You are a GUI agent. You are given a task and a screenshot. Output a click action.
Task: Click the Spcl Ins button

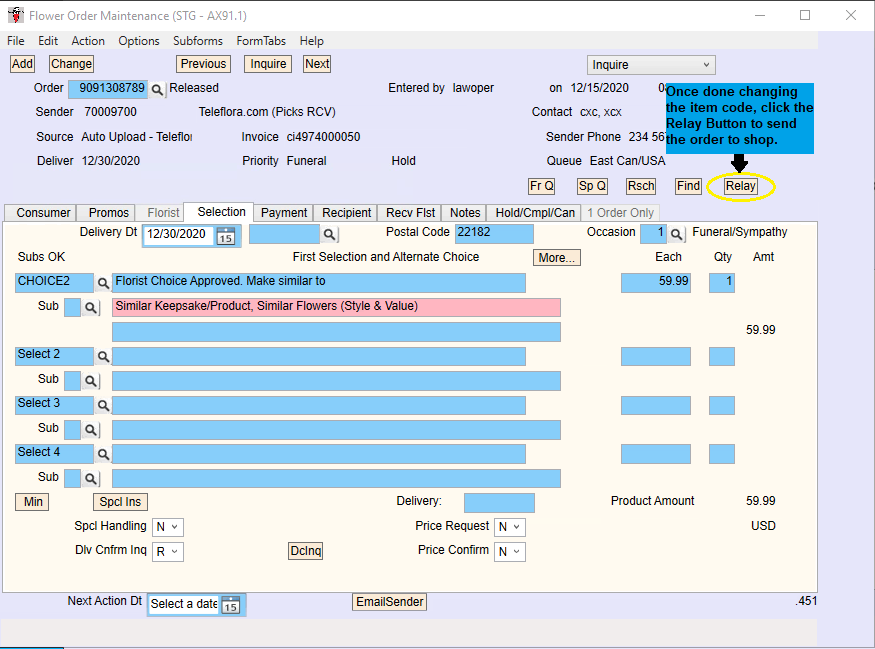[120, 502]
